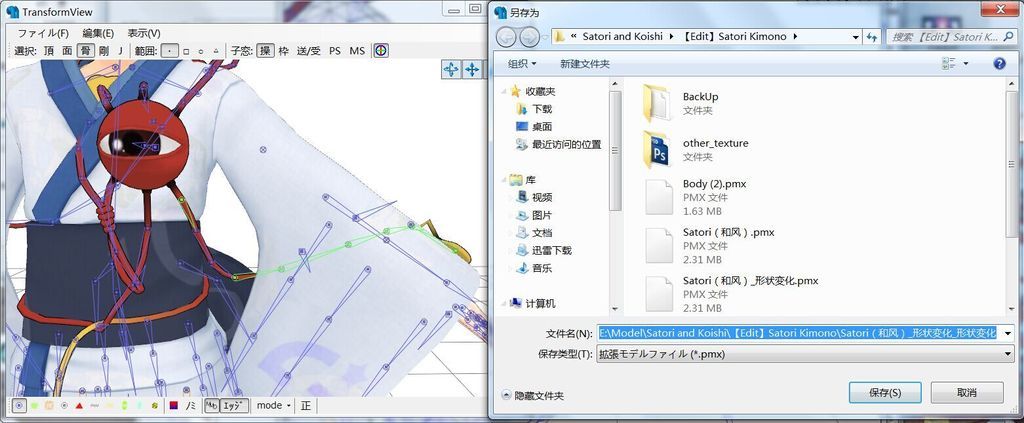Click the first bone display icon in bottom toolbar
Viewport: 1024px width, 423px height.
coord(19,406)
